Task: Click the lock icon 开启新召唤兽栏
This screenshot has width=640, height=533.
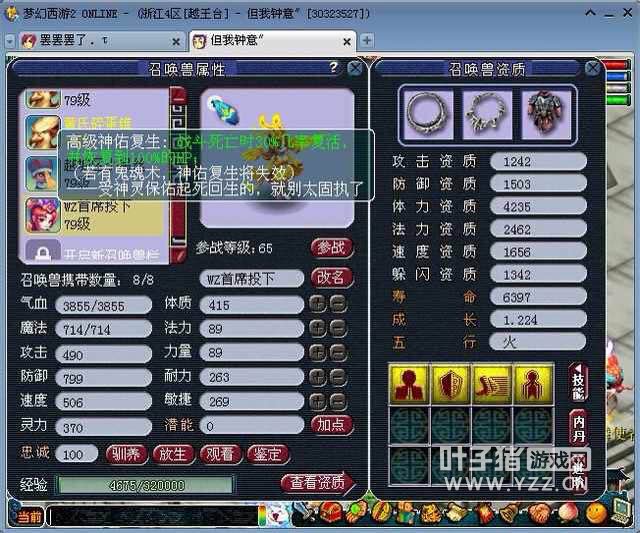Action: (x=43, y=253)
